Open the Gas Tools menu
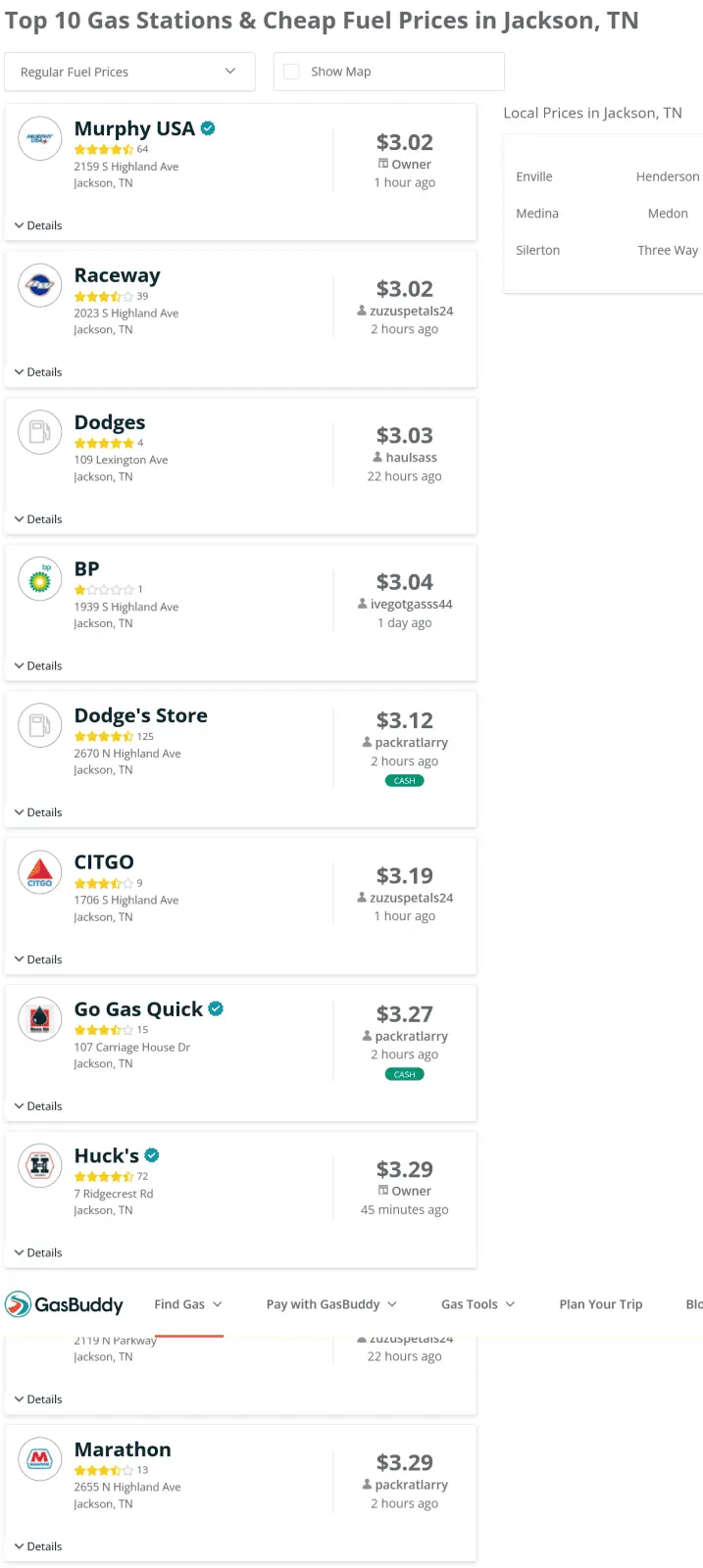 [477, 1304]
